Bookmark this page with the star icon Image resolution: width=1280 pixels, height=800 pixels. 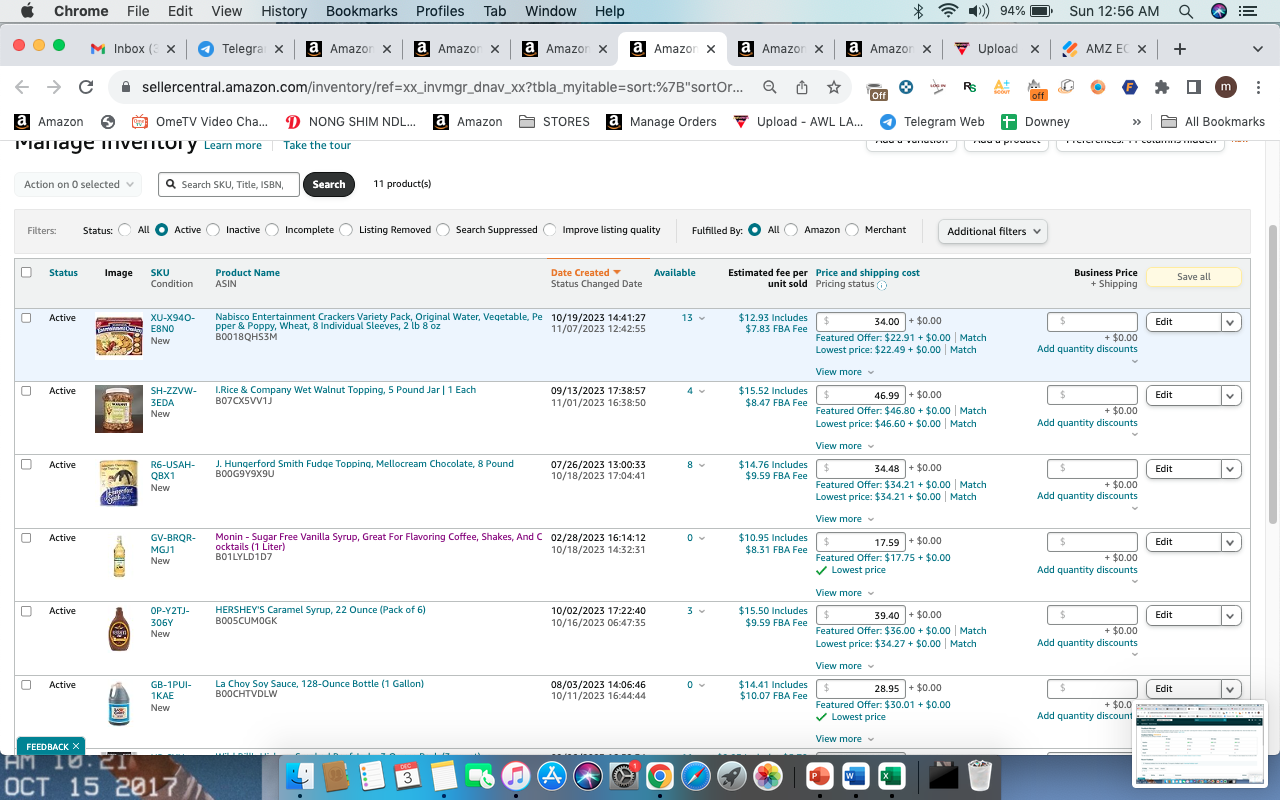(x=834, y=87)
